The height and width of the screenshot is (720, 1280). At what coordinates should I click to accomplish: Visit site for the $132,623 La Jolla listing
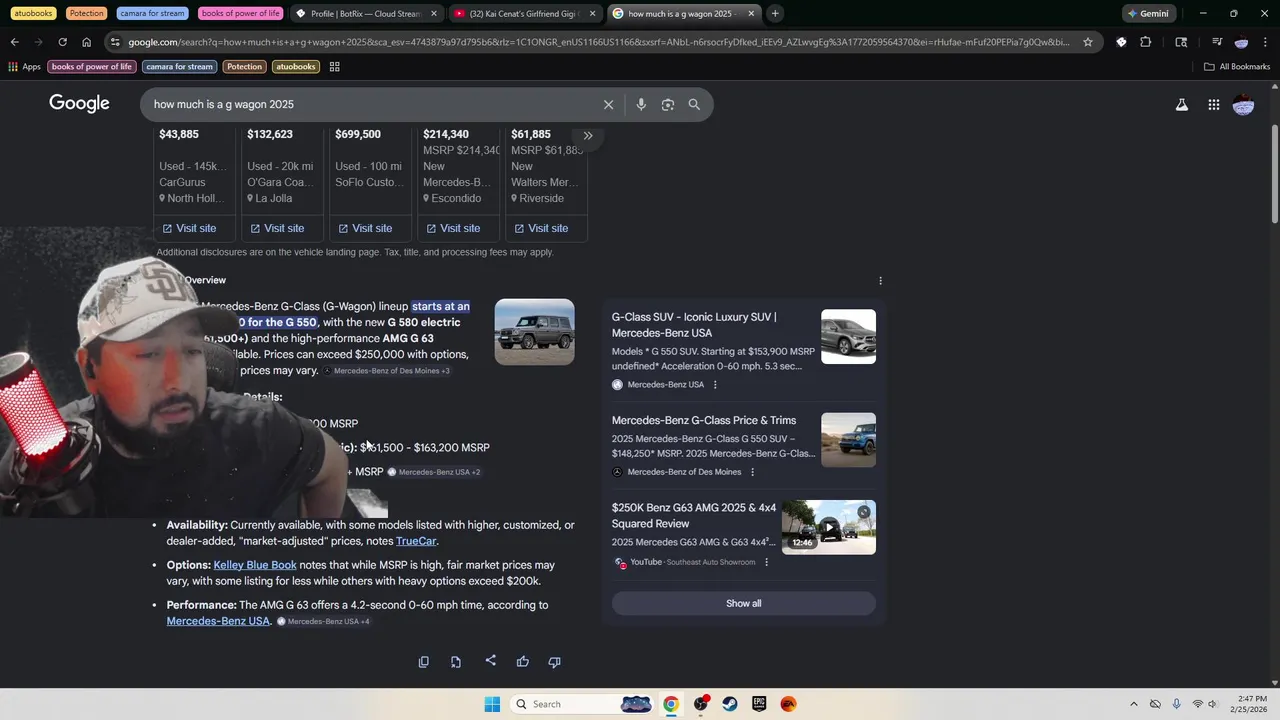pyautogui.click(x=277, y=228)
